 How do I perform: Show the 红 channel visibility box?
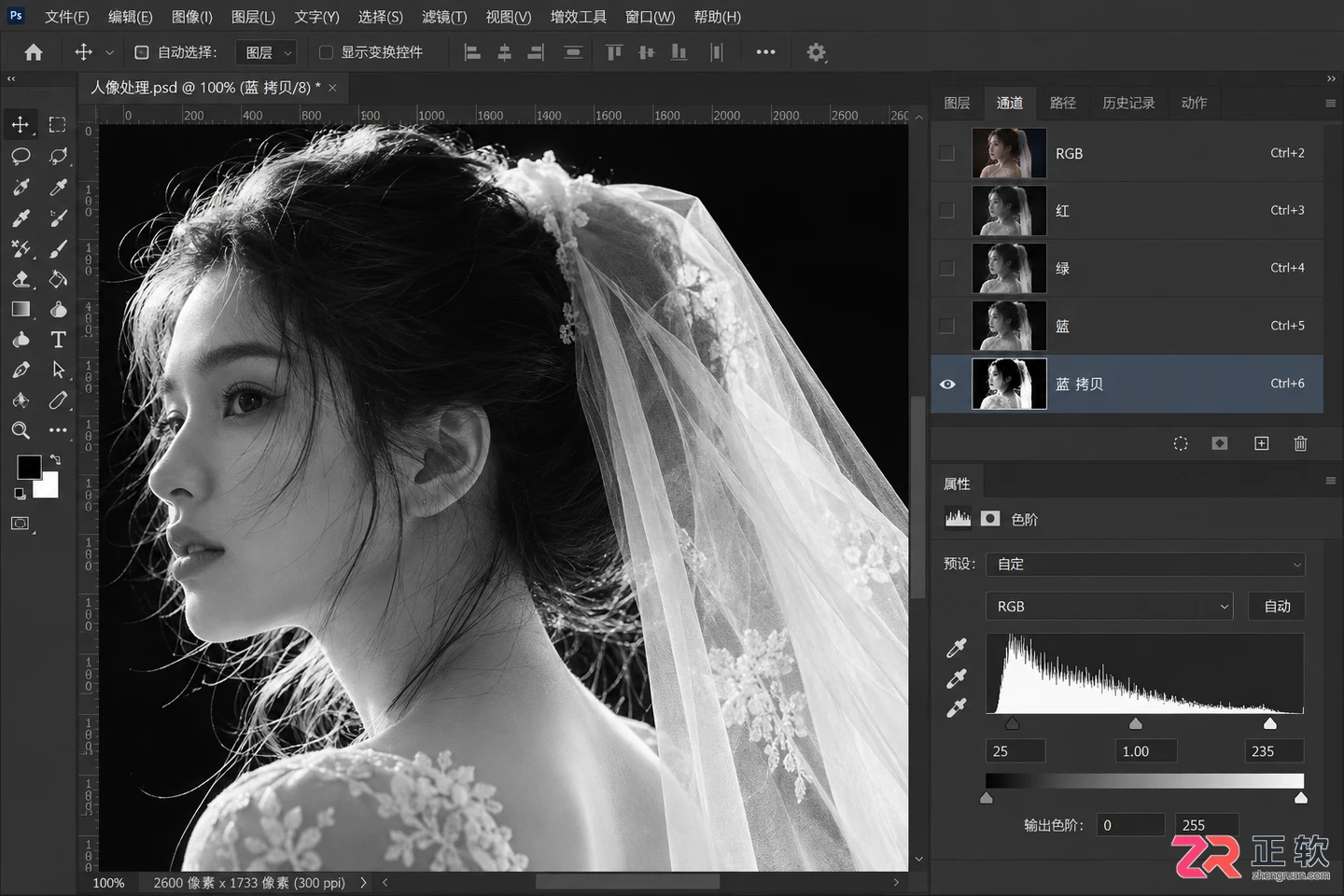click(x=946, y=211)
